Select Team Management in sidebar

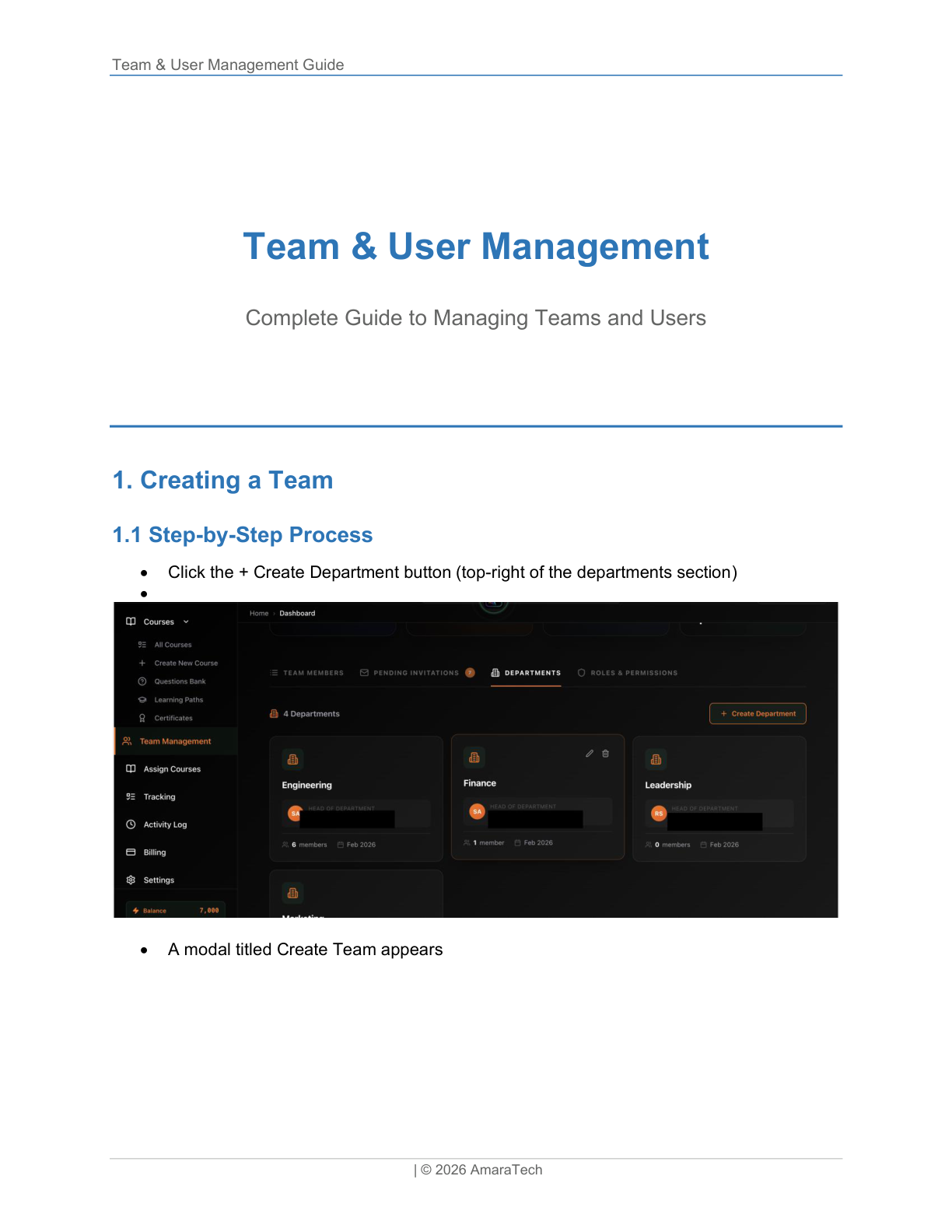175,741
